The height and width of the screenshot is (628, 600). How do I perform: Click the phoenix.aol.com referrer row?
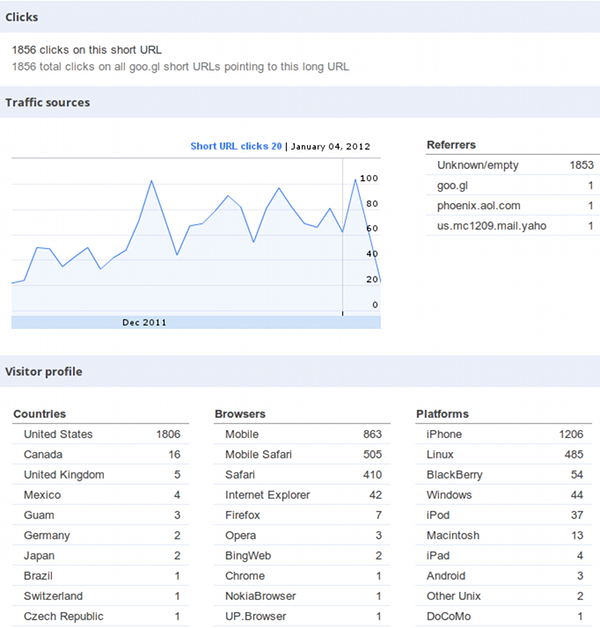coord(513,205)
